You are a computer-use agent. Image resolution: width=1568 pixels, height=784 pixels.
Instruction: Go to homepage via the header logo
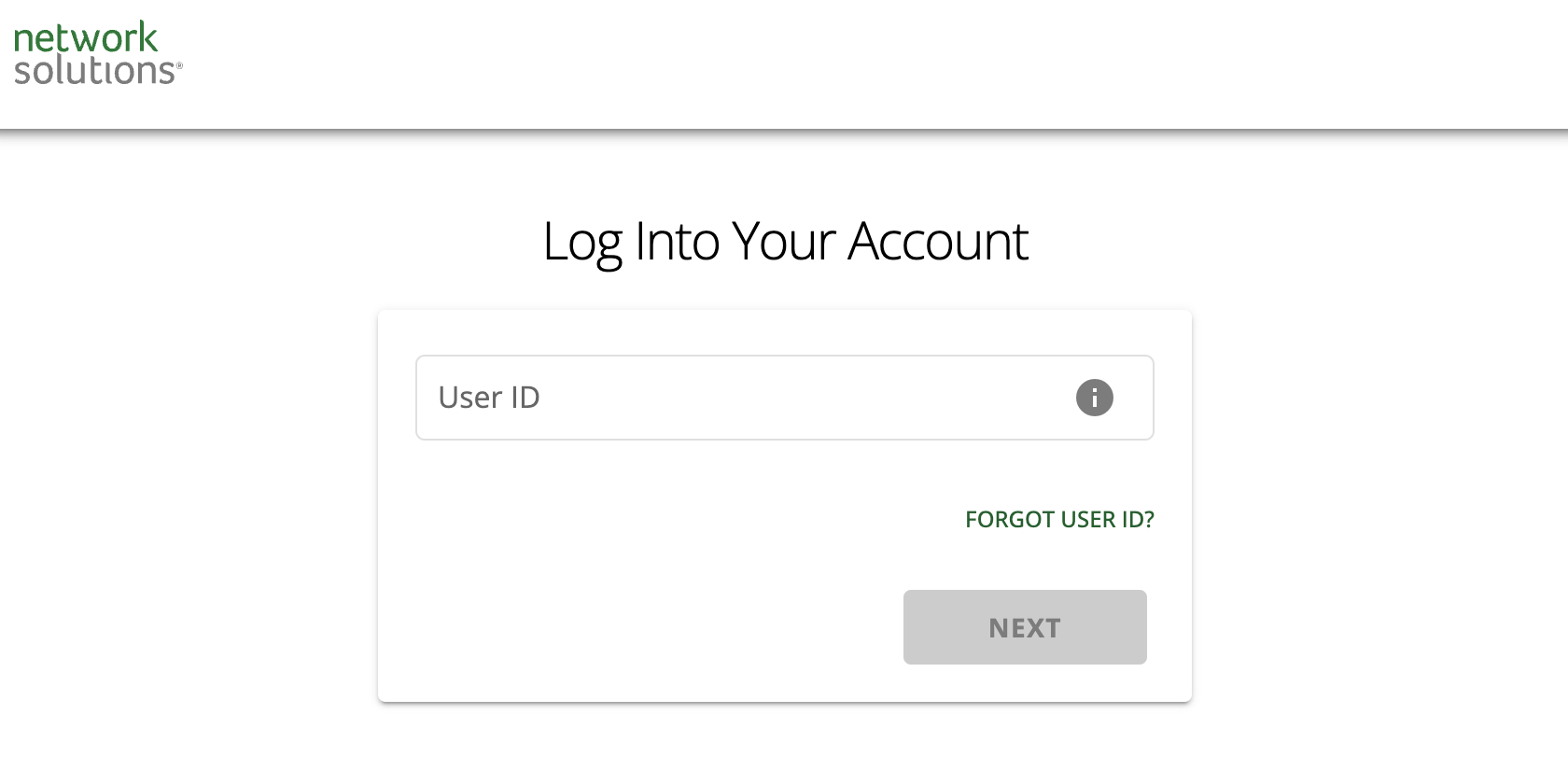tap(97, 53)
